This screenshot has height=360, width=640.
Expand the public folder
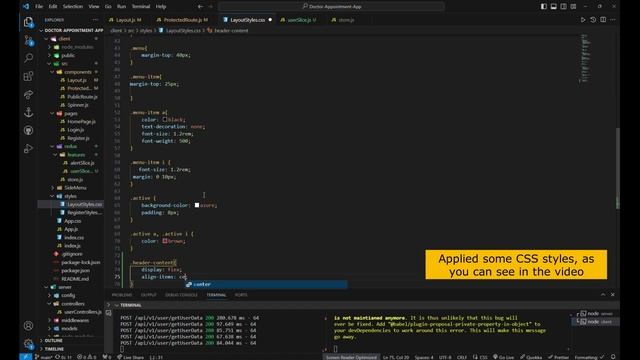tap(68, 56)
